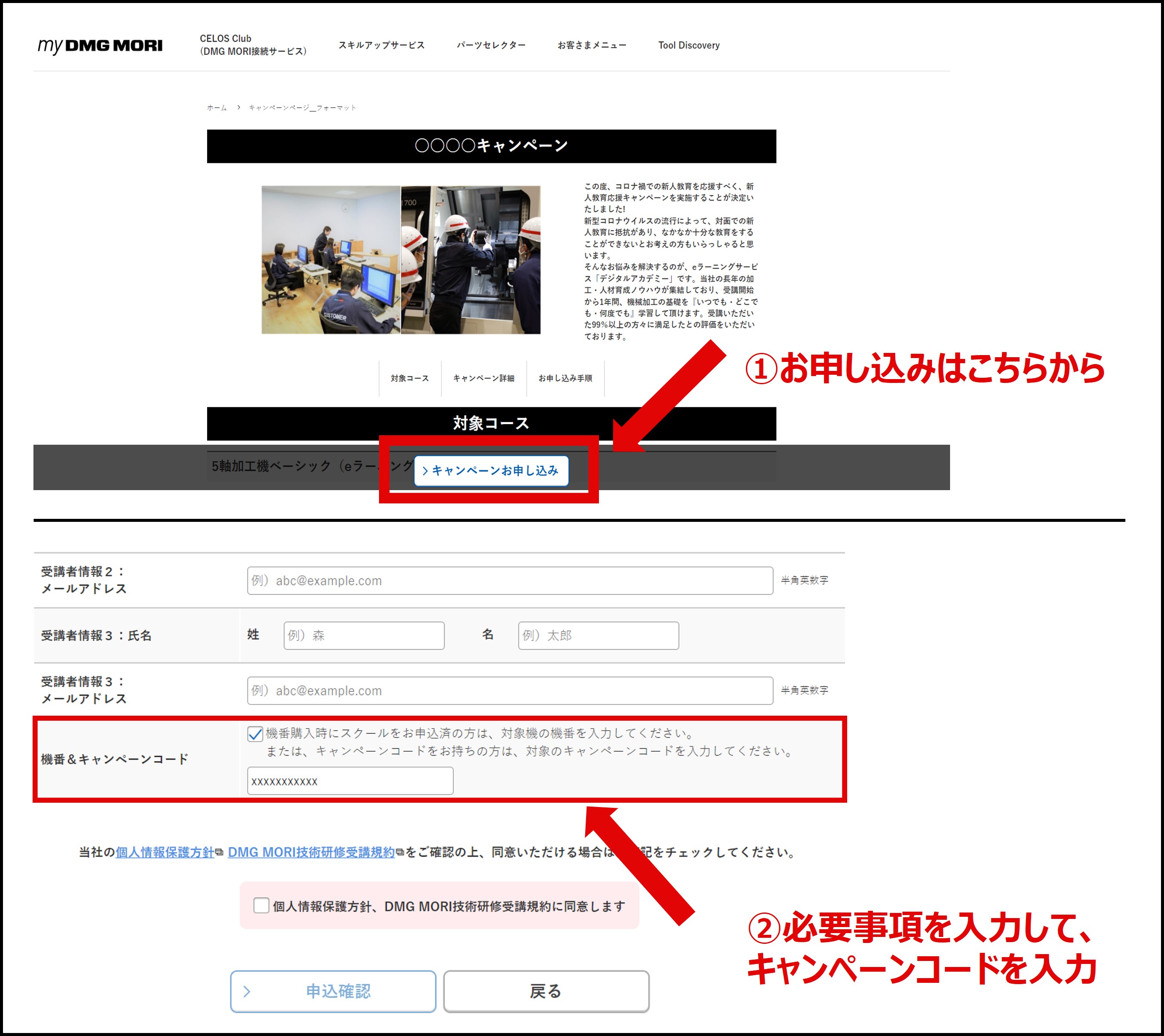Click the 5軸加工機ベーシック course row
Viewport: 1164px width, 1036px height.
click(491, 467)
